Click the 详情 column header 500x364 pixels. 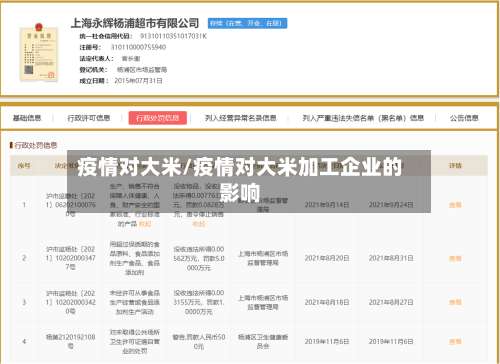coord(455,165)
